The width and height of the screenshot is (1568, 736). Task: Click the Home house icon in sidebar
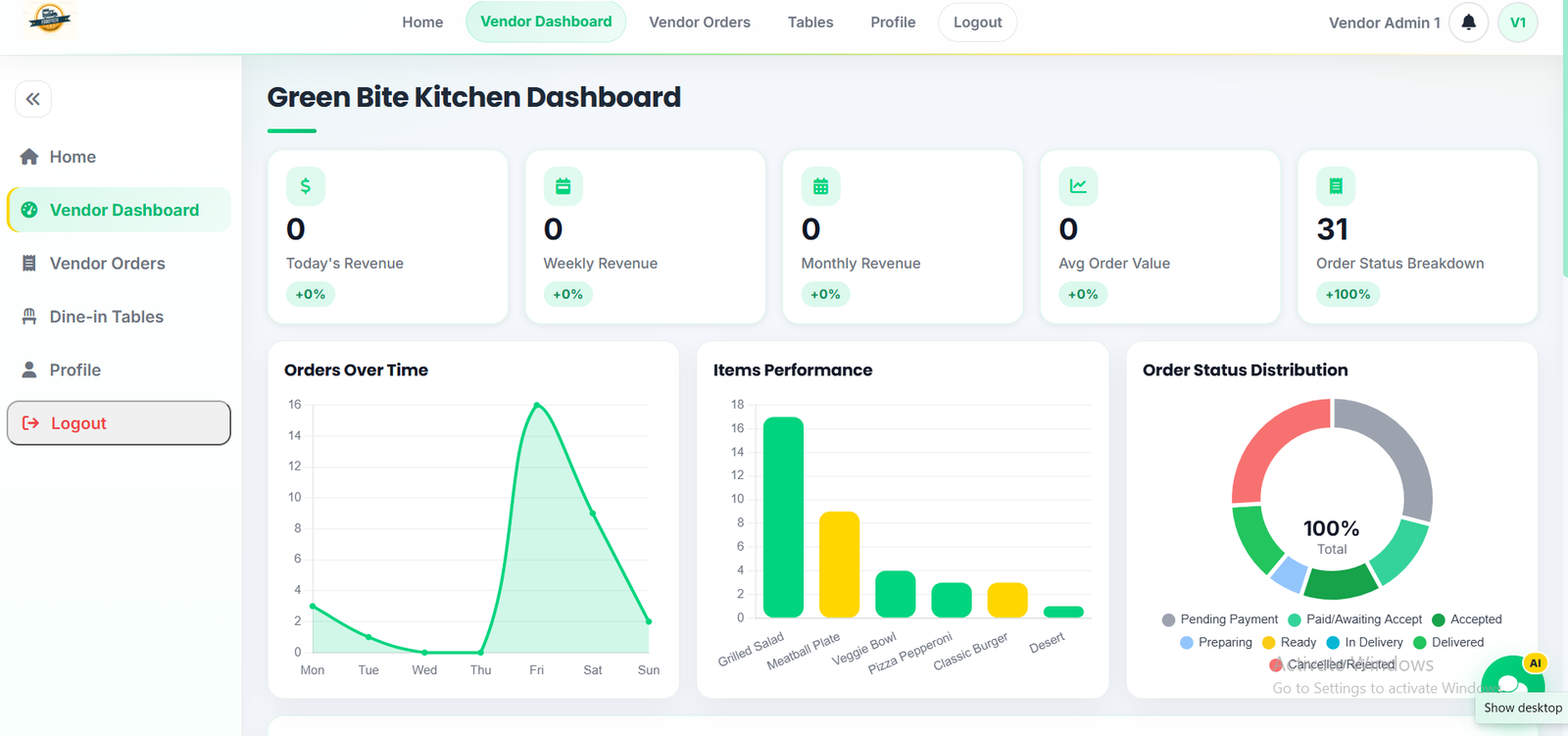29,157
